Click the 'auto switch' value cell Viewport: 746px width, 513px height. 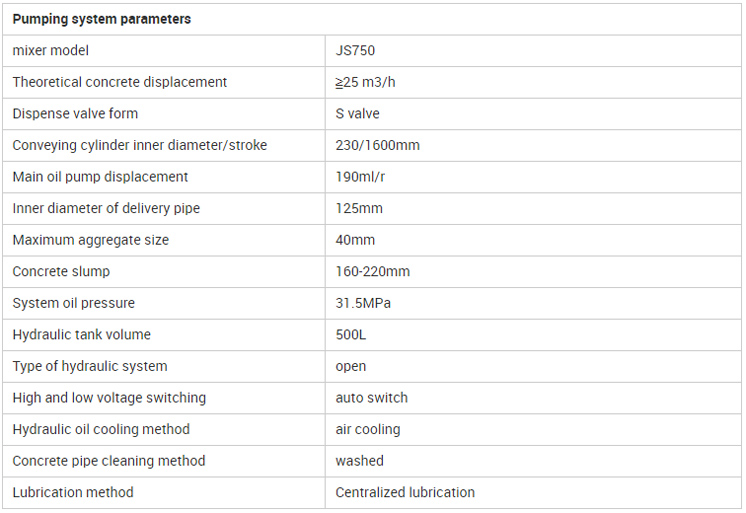coord(372,397)
